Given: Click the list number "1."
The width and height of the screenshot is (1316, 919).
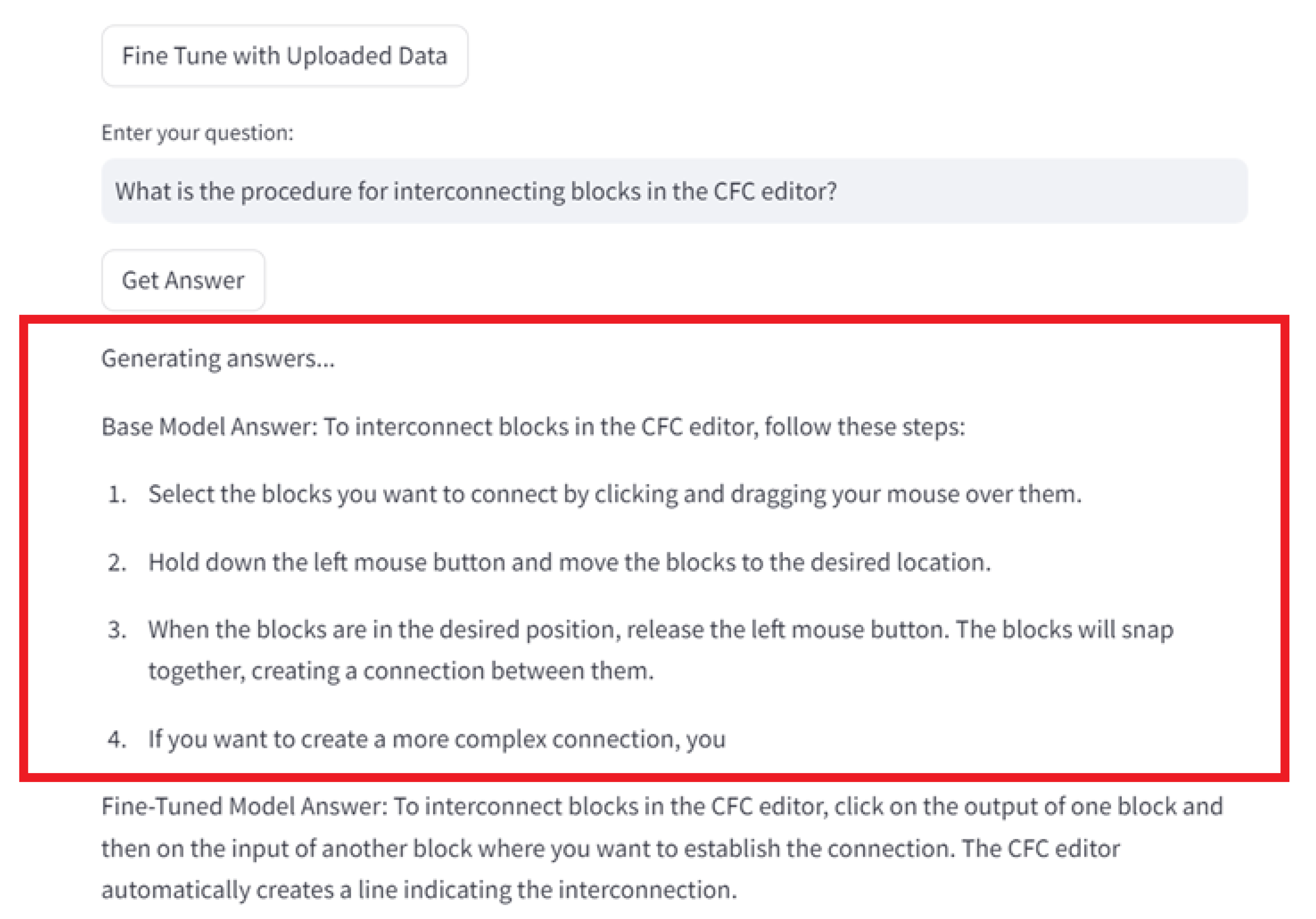Looking at the screenshot, I should [x=117, y=495].
